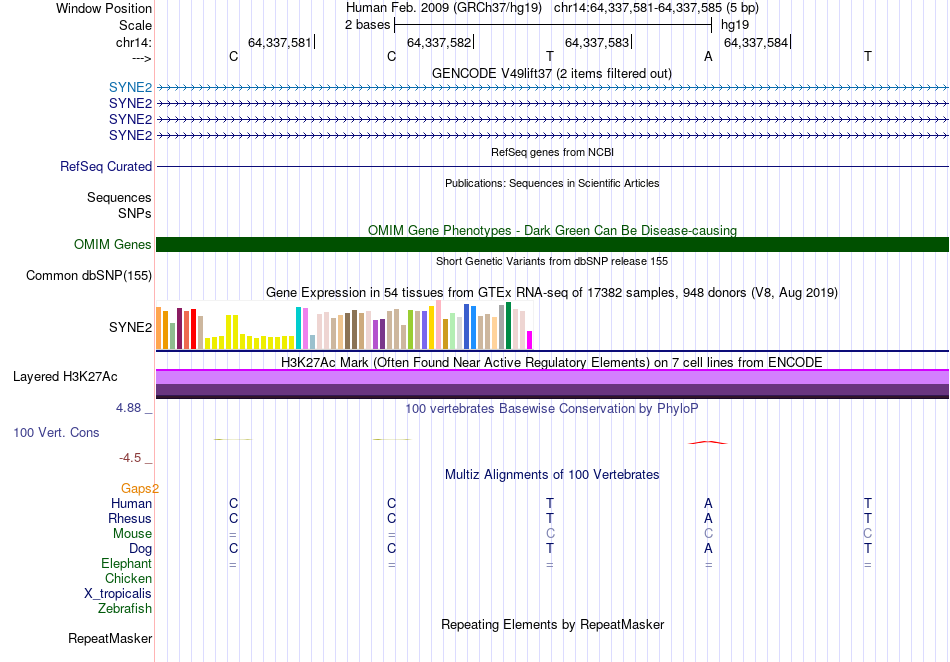The image size is (950, 662).
Task: Click the OMIM Genes track label
Action: 113,245
